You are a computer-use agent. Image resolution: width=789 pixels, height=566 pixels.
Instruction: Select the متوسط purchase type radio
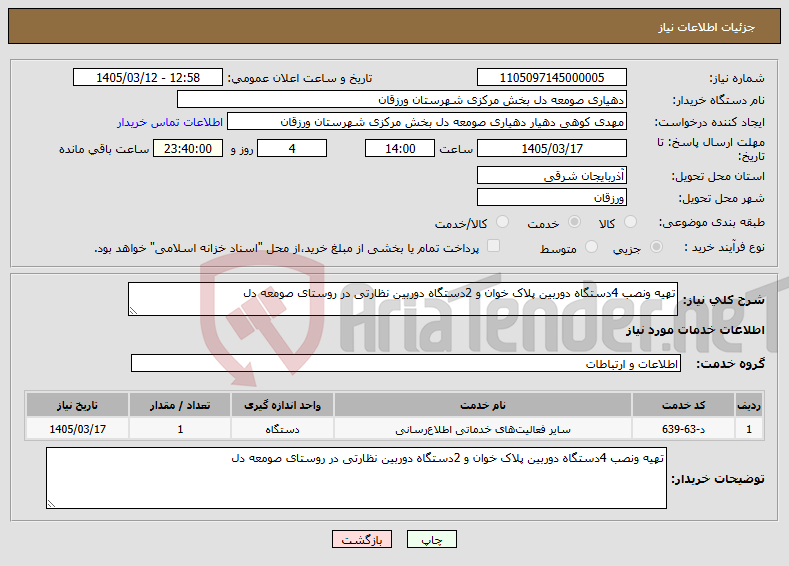coord(591,247)
